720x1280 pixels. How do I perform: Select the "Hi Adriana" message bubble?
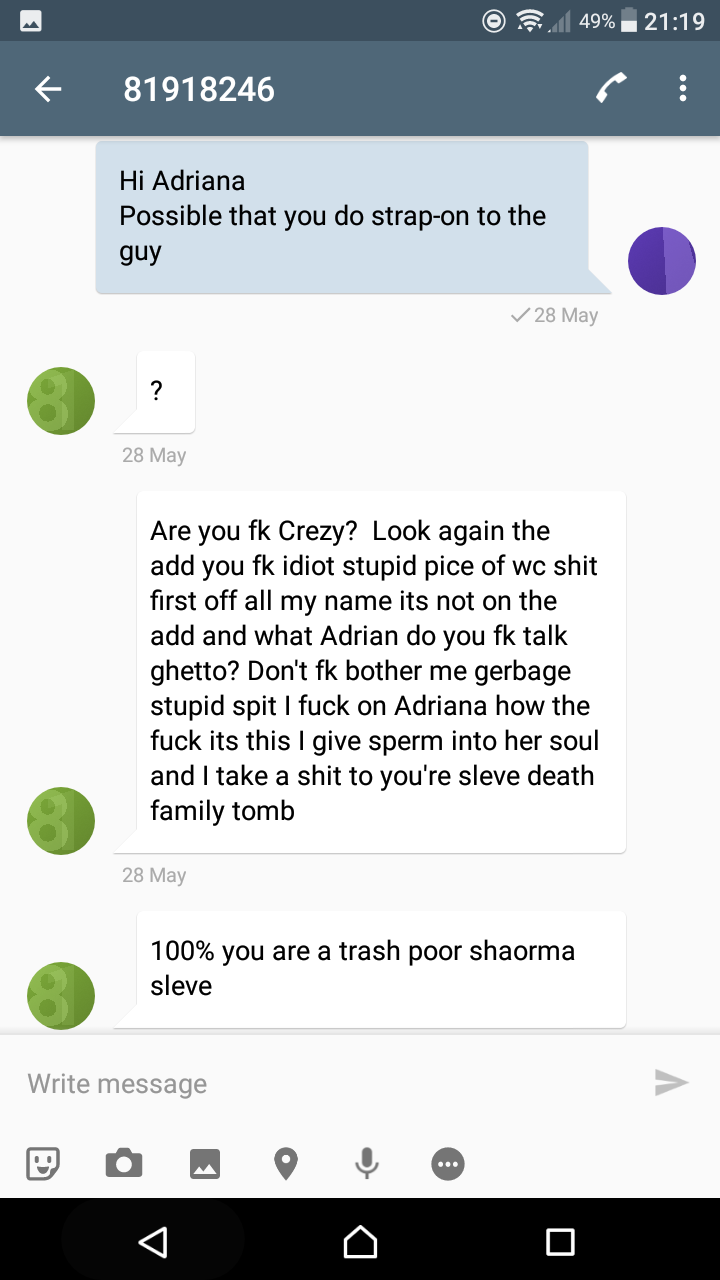pyautogui.click(x=342, y=217)
